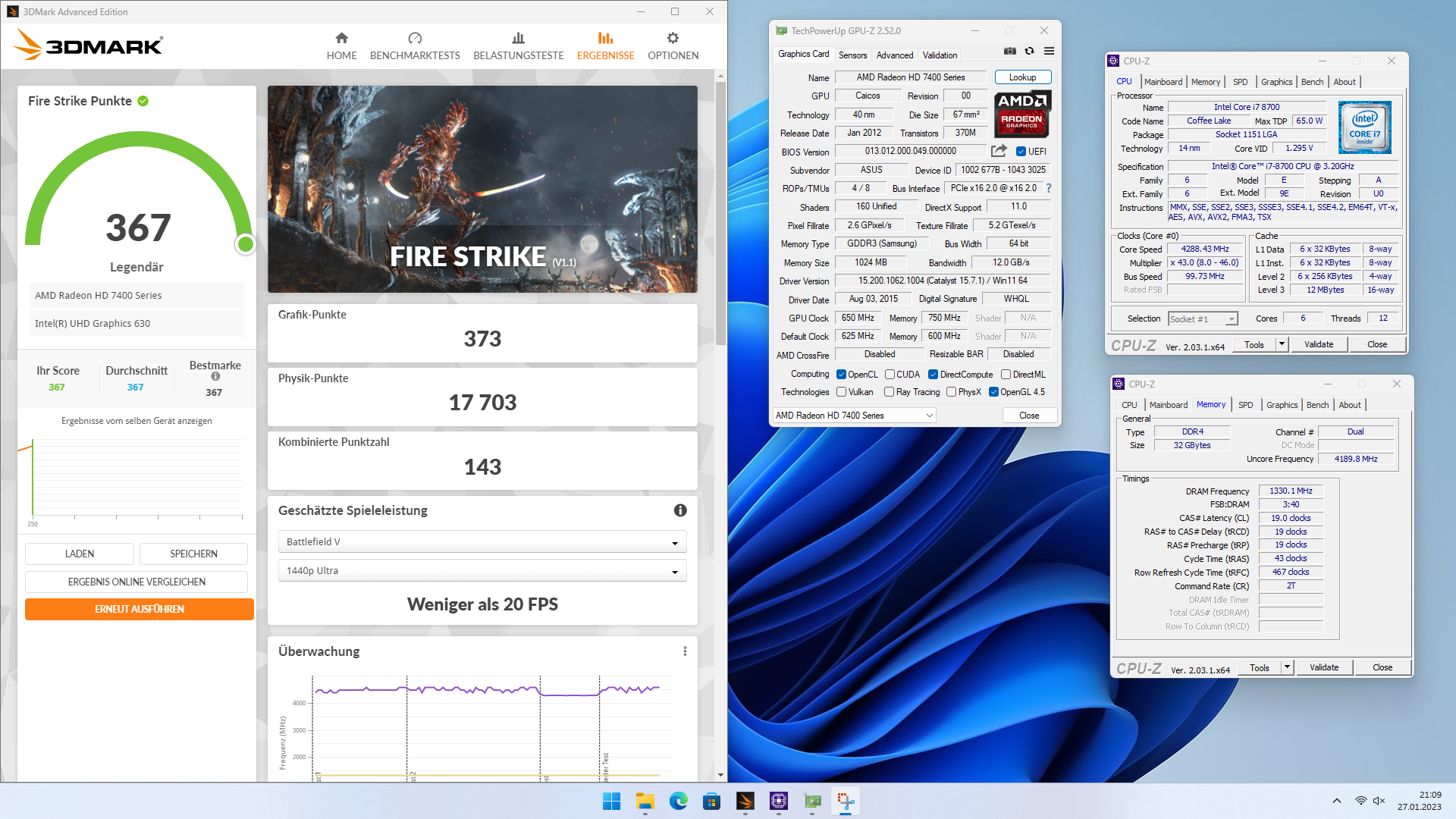Open the Battlefield V game dropdown

(x=482, y=541)
